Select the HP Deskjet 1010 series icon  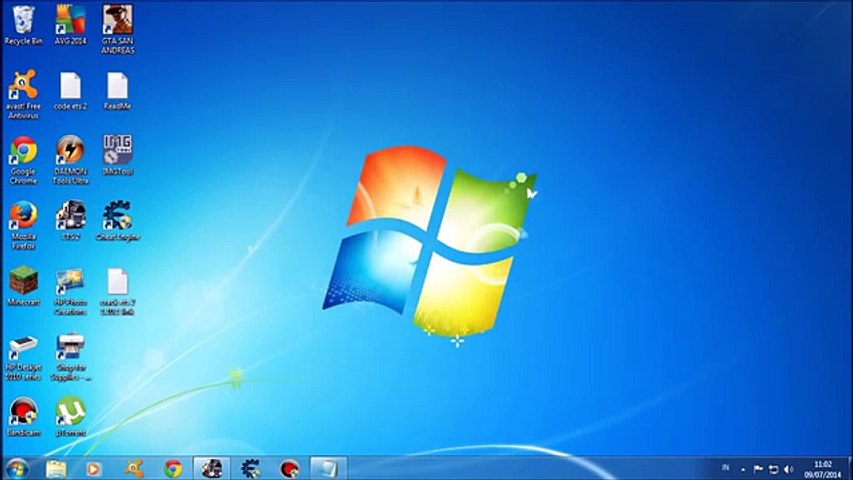click(x=23, y=358)
